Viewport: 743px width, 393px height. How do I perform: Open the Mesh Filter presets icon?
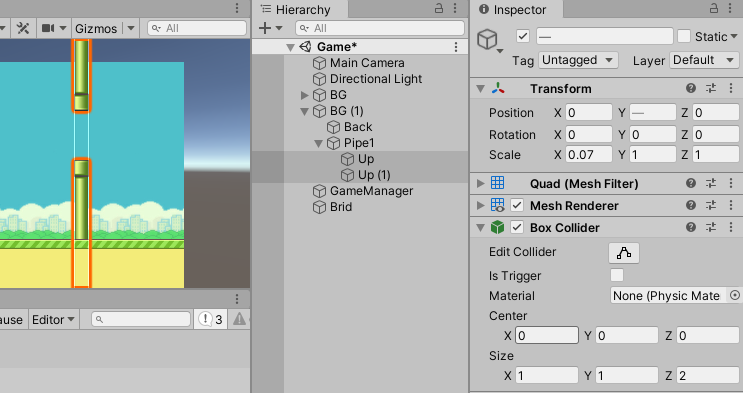(x=711, y=183)
